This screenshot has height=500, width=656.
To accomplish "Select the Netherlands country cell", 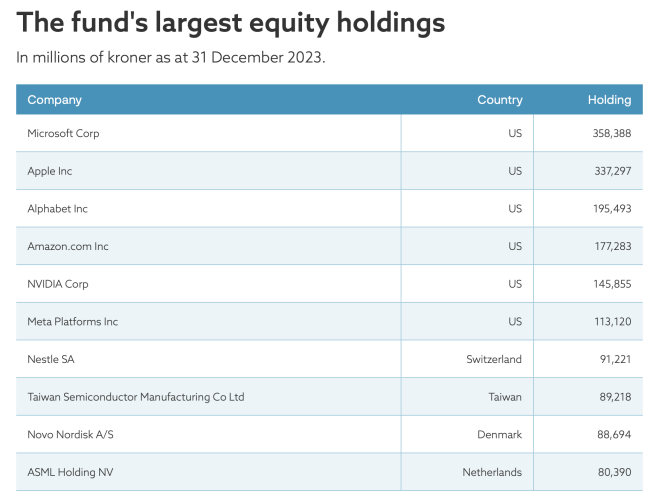I will [x=491, y=472].
